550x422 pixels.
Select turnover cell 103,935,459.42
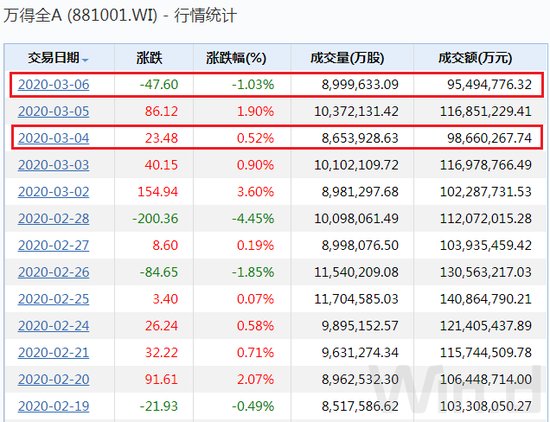coord(486,245)
